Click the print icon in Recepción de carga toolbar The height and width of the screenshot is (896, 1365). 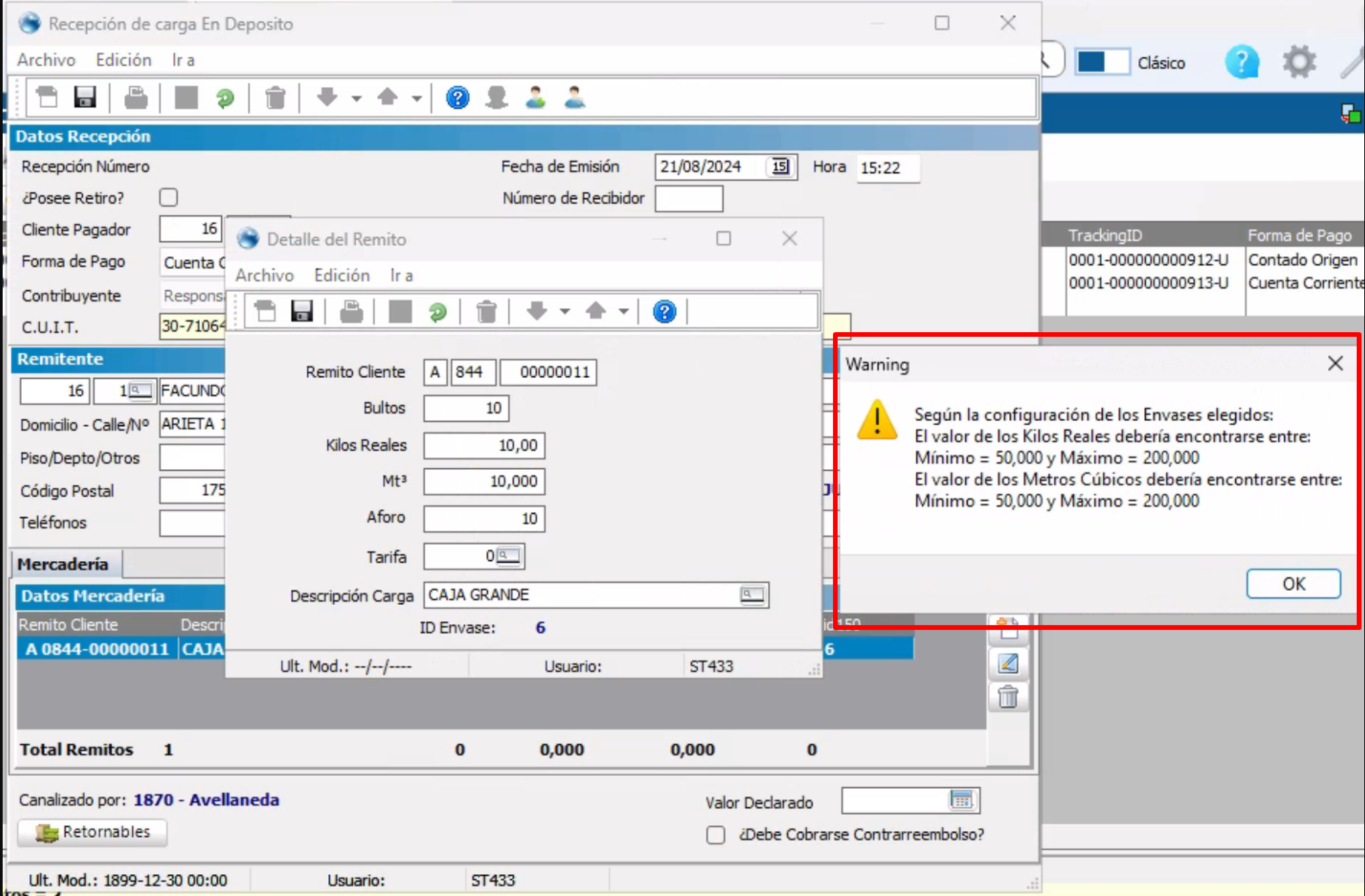point(136,98)
